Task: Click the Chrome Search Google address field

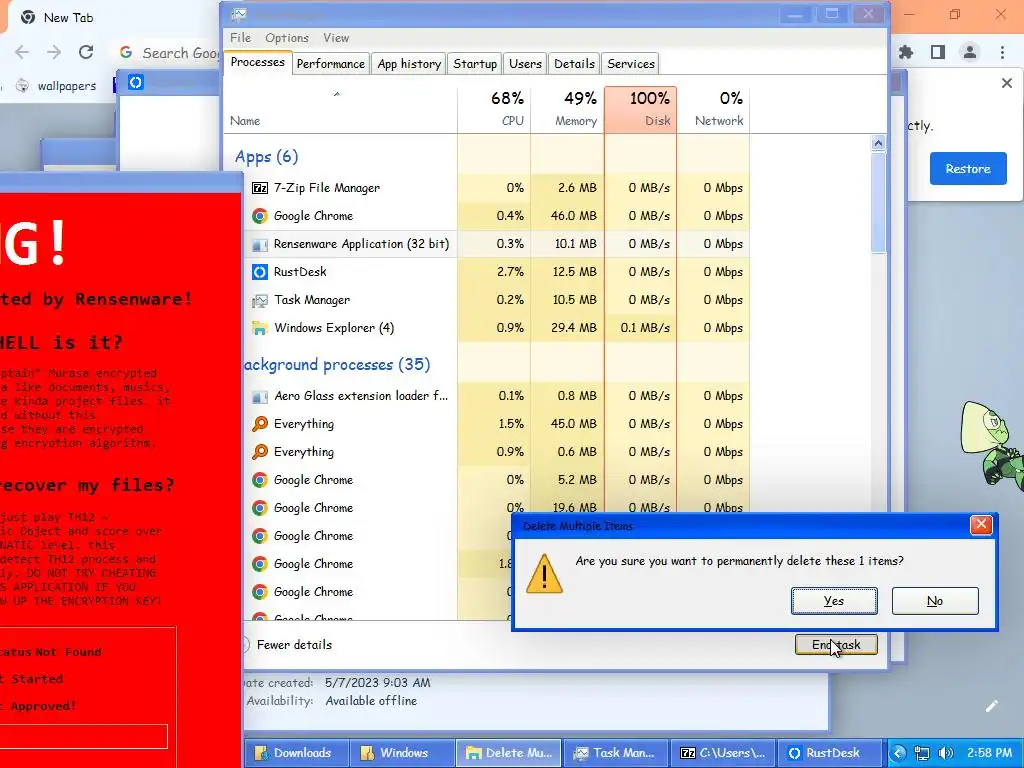Action: pos(168,53)
